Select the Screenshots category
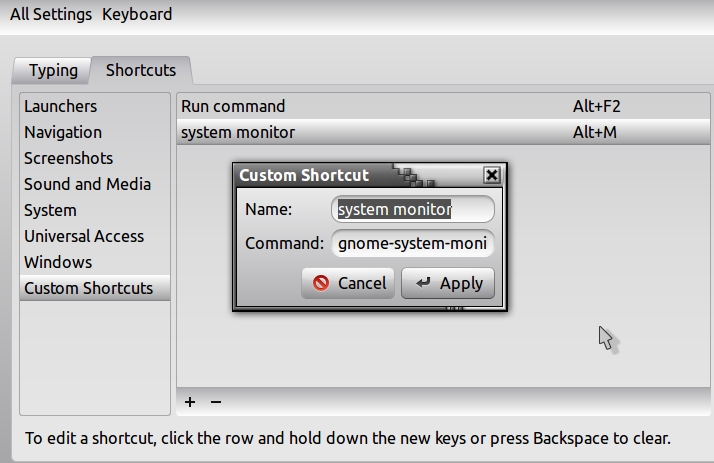This screenshot has width=714, height=463. coord(68,158)
